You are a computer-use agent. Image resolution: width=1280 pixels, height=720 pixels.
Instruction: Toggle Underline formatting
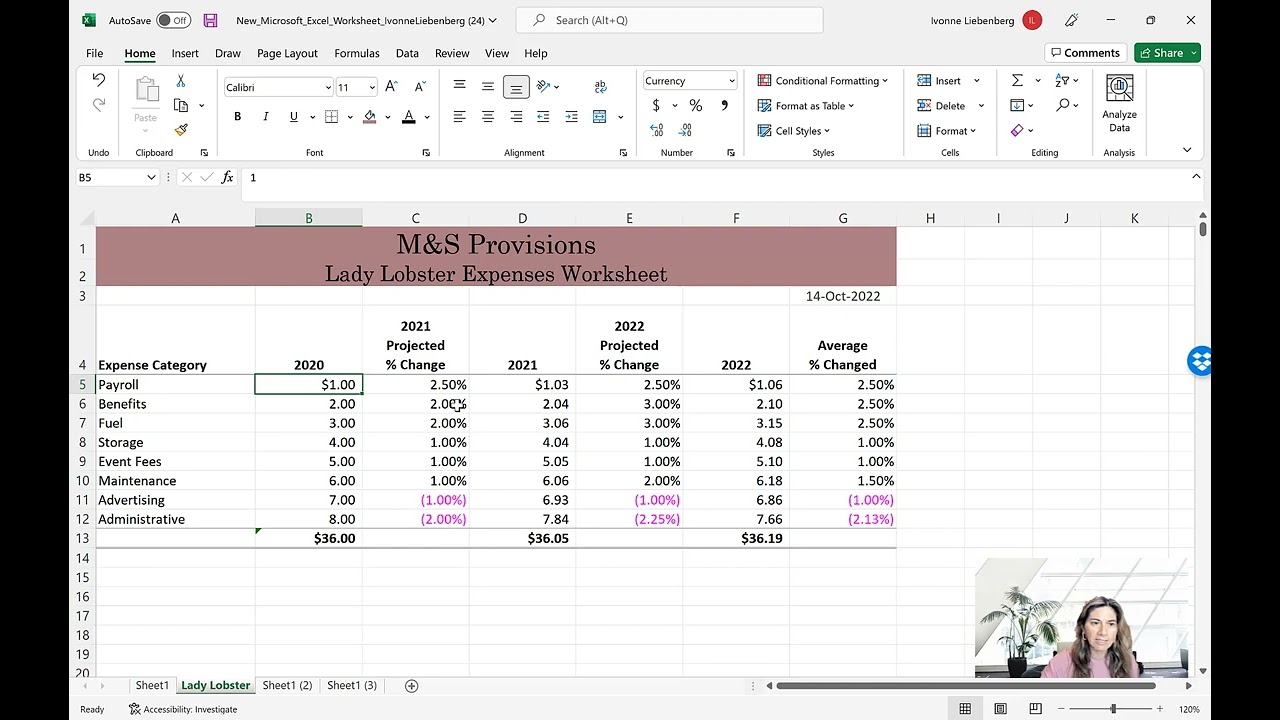tap(293, 117)
